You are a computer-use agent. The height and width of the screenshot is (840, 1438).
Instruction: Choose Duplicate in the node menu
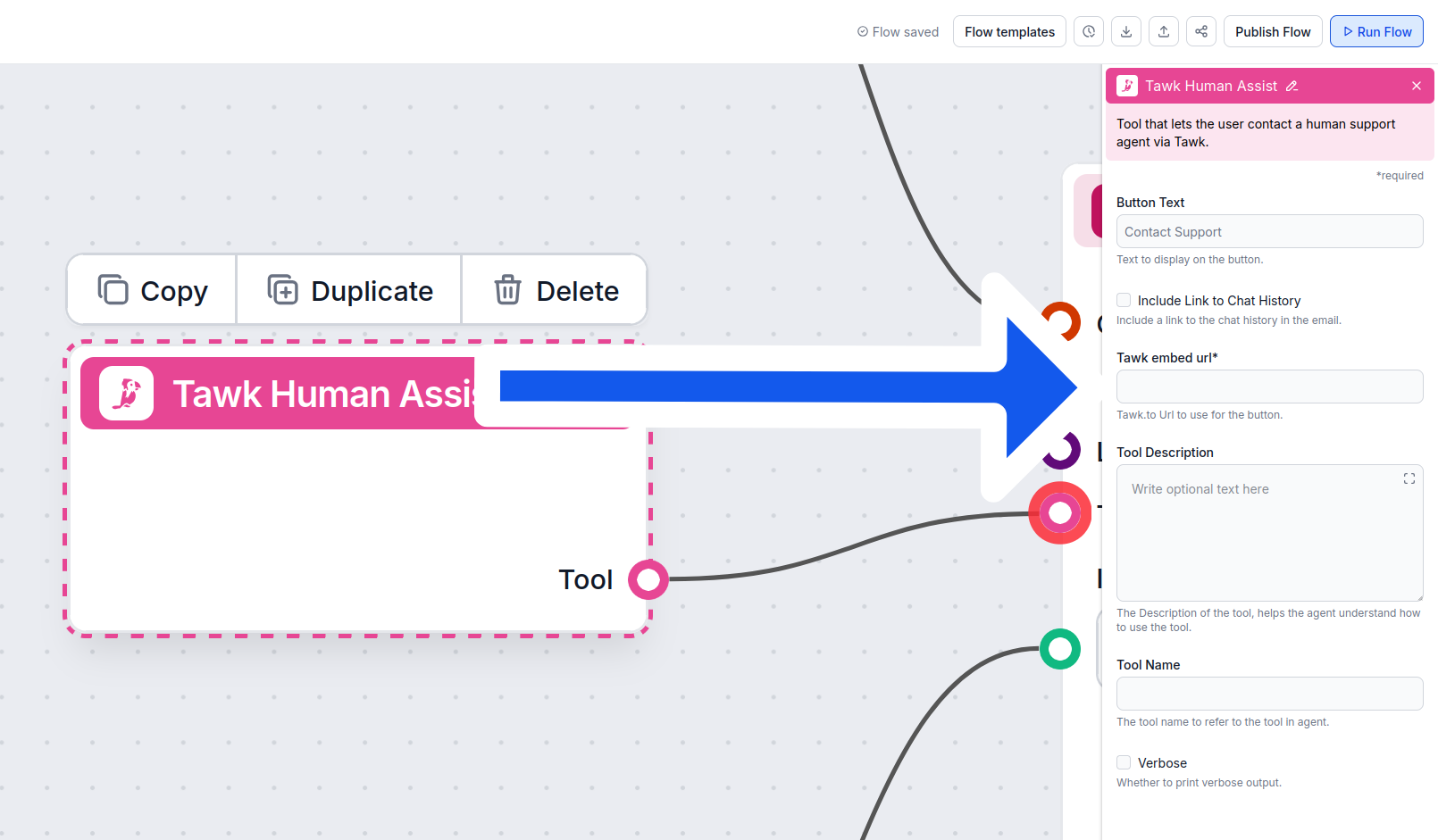point(349,290)
